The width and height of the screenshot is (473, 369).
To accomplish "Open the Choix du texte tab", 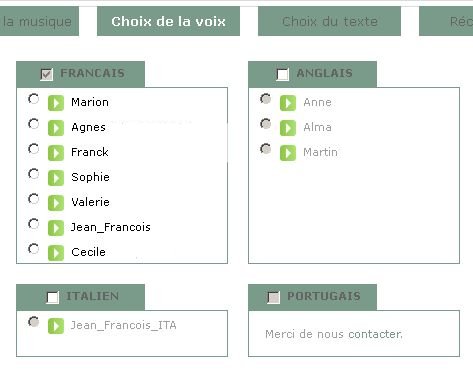I will [329, 21].
